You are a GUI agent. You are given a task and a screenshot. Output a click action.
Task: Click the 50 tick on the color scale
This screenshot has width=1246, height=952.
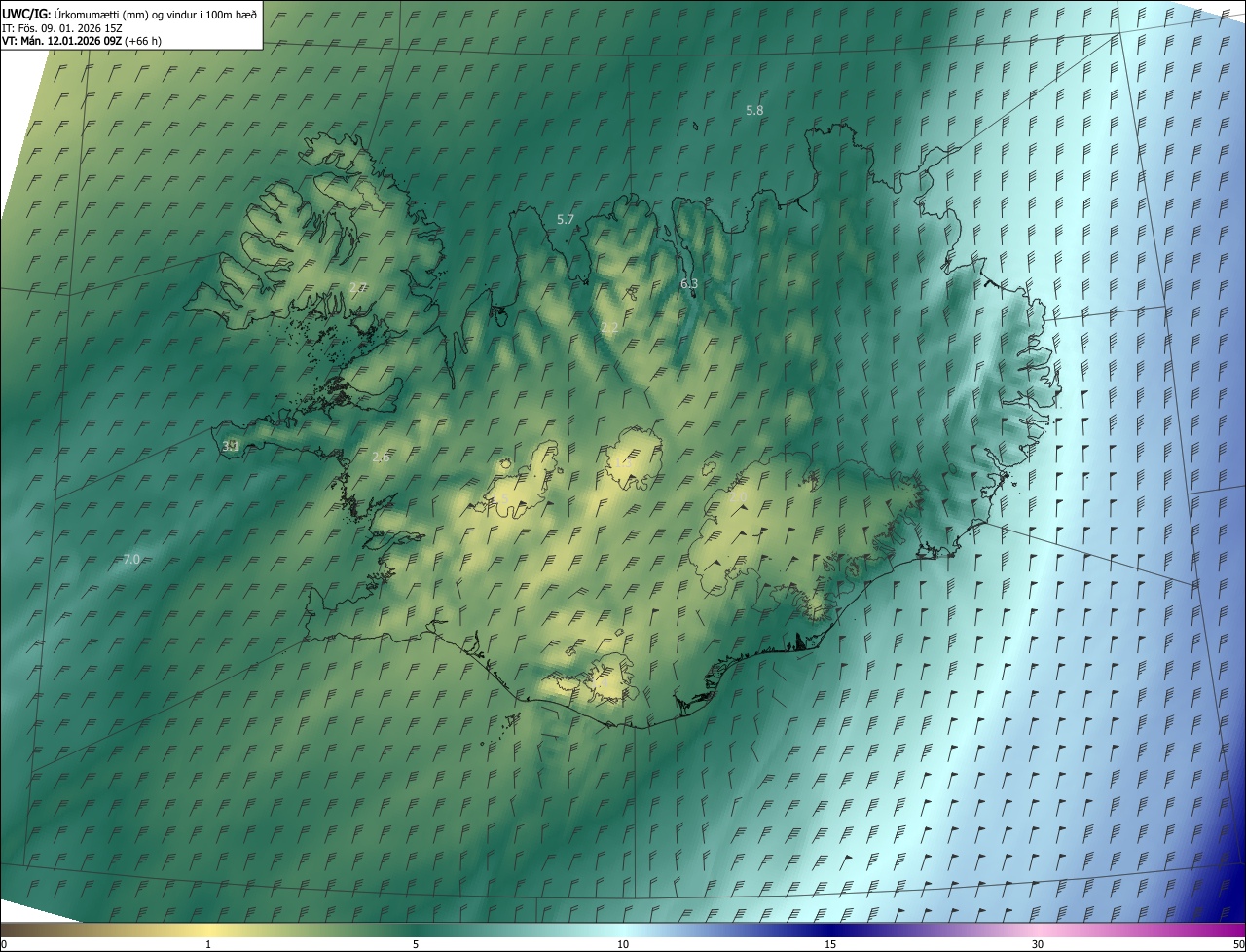tap(1238, 944)
